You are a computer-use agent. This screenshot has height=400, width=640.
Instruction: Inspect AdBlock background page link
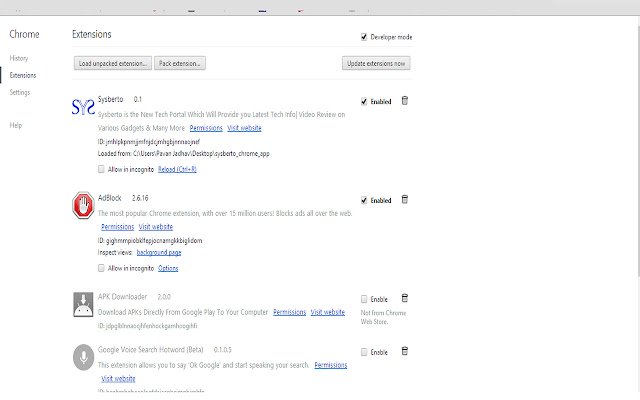pyautogui.click(x=159, y=253)
